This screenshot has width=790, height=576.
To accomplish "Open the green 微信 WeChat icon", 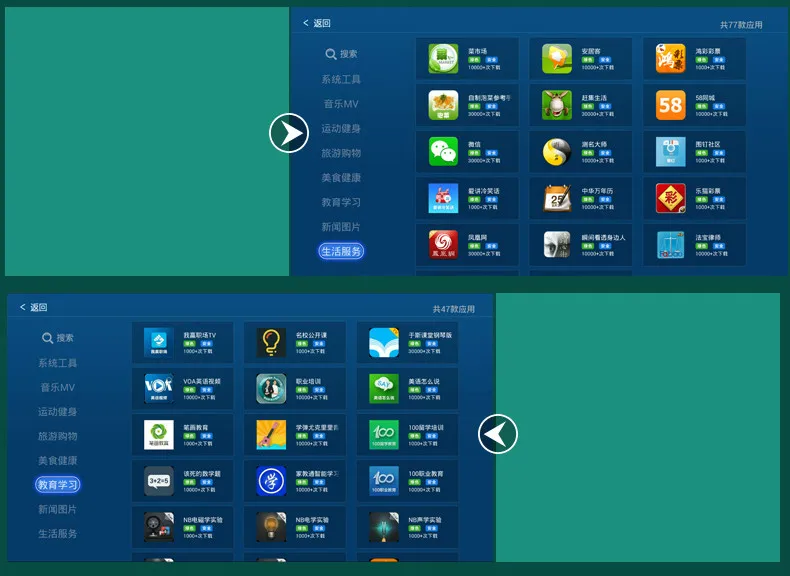I will click(443, 151).
